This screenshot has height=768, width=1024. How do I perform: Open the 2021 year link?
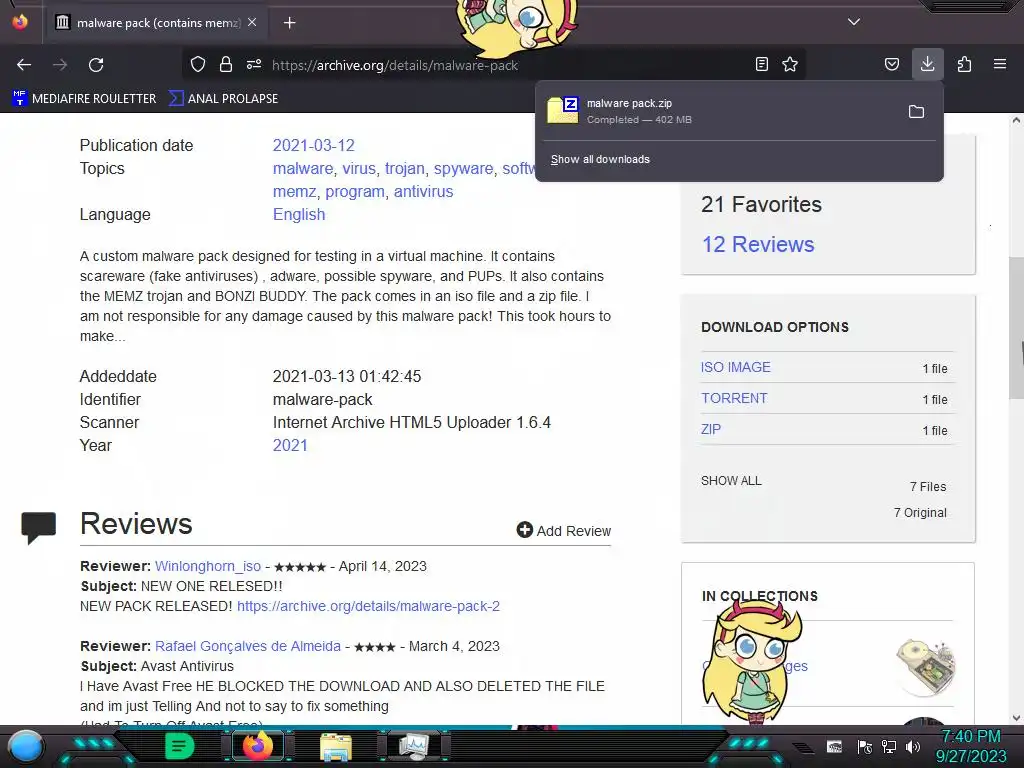(290, 445)
